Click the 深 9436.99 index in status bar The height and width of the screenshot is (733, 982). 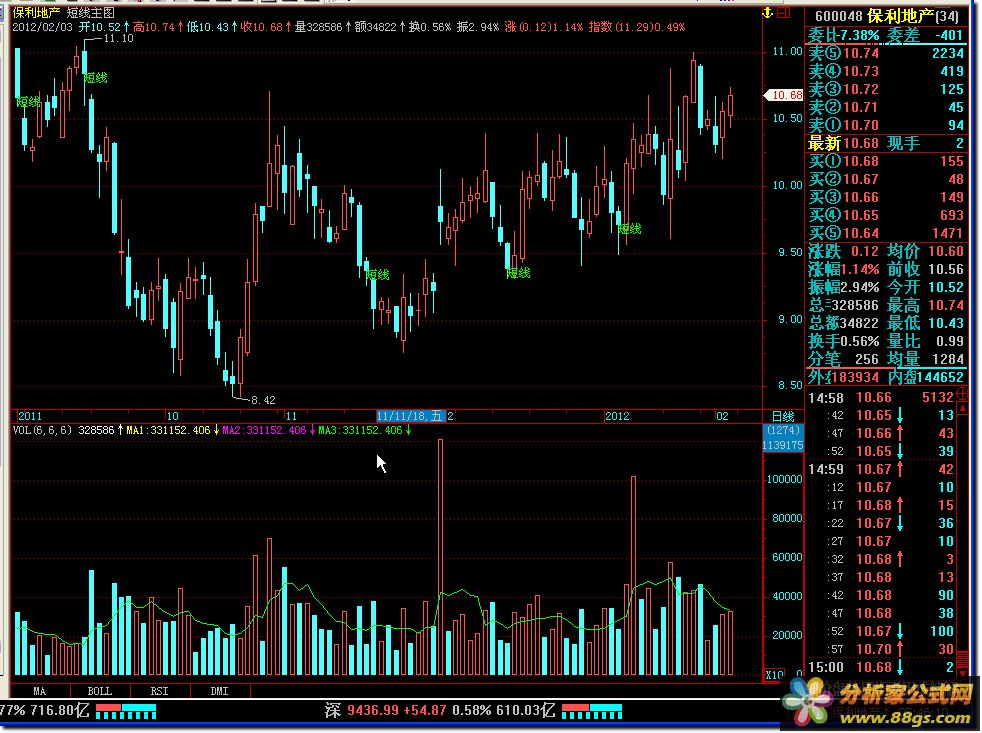(x=361, y=710)
